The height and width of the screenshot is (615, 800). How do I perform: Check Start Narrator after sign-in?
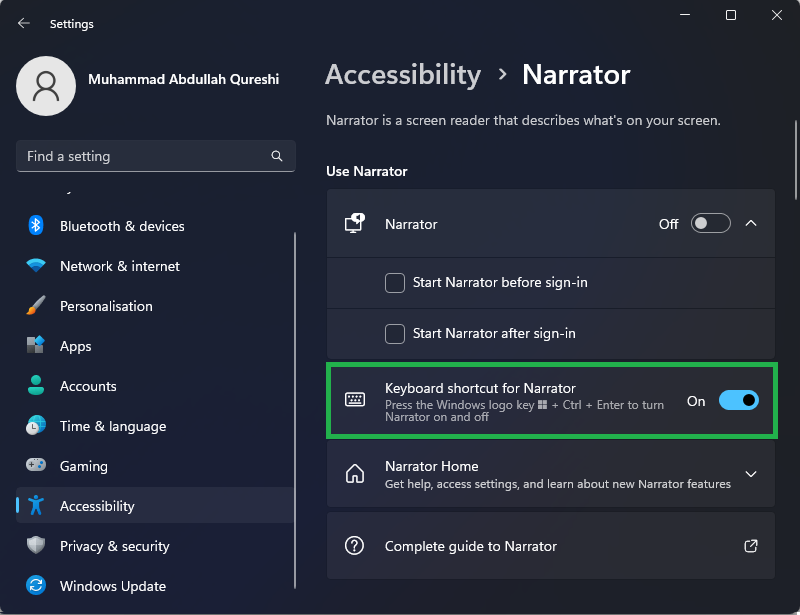tap(395, 334)
